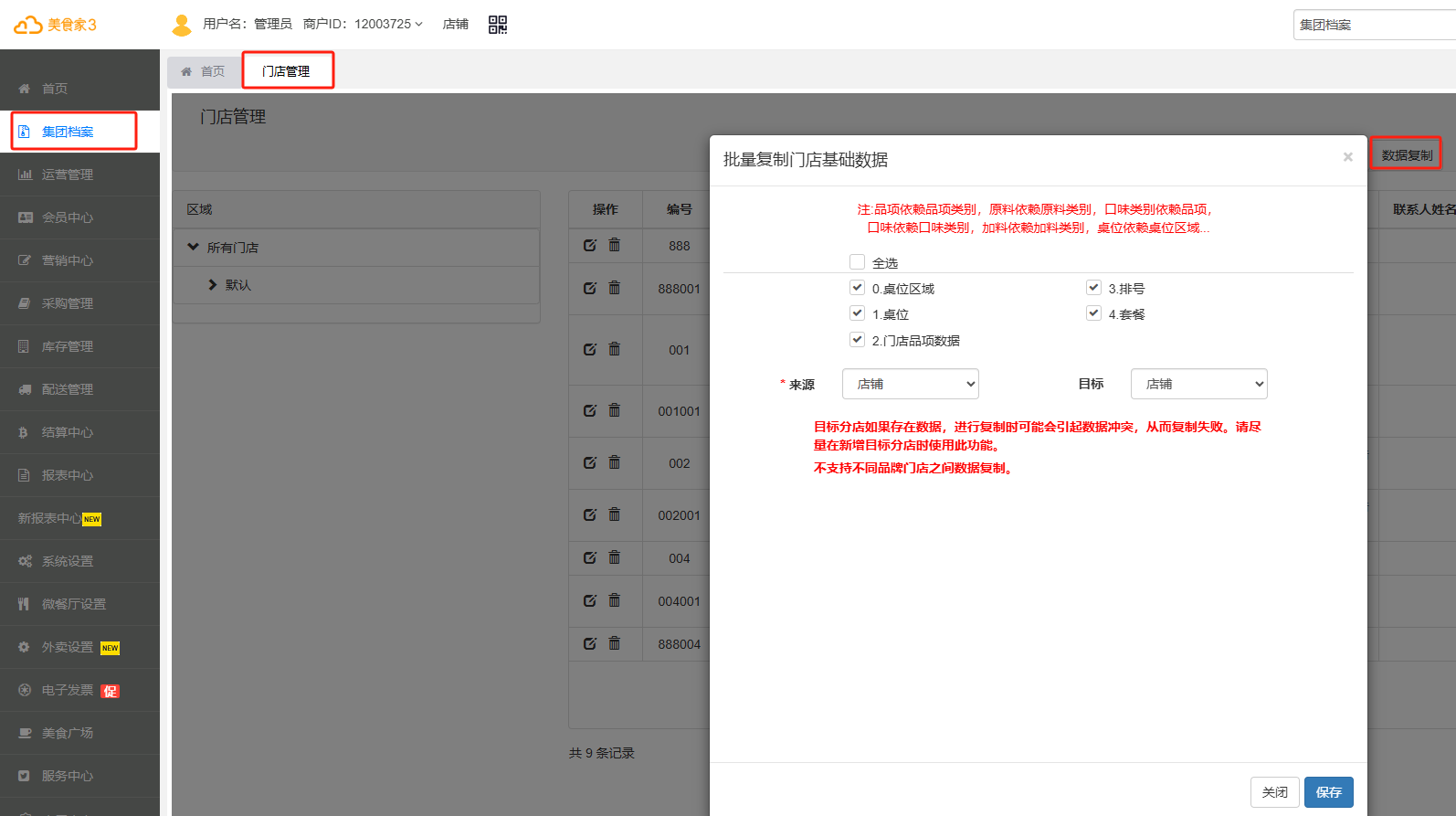
Task: Click the edit icon for store 888
Action: coord(590,245)
